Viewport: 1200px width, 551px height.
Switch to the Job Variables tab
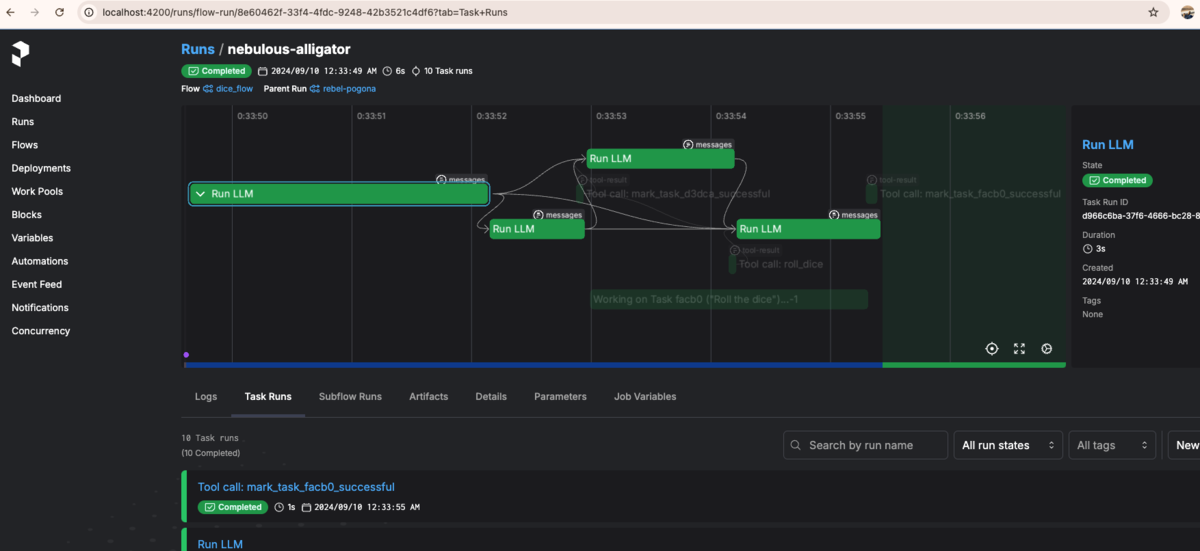(645, 397)
